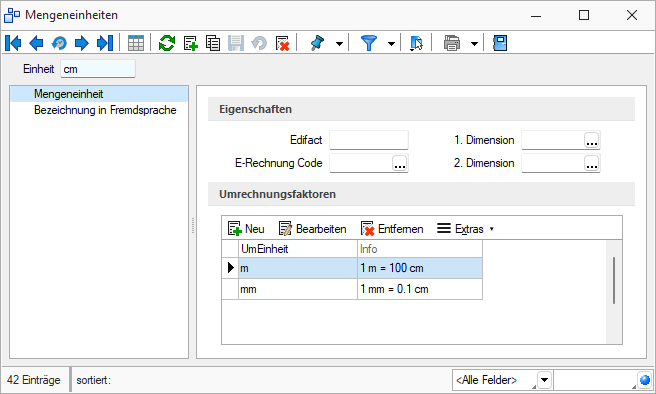Image resolution: width=656 pixels, height=394 pixels.
Task: Click the '1 m = 100 cm' cell
Action: click(x=420, y=268)
